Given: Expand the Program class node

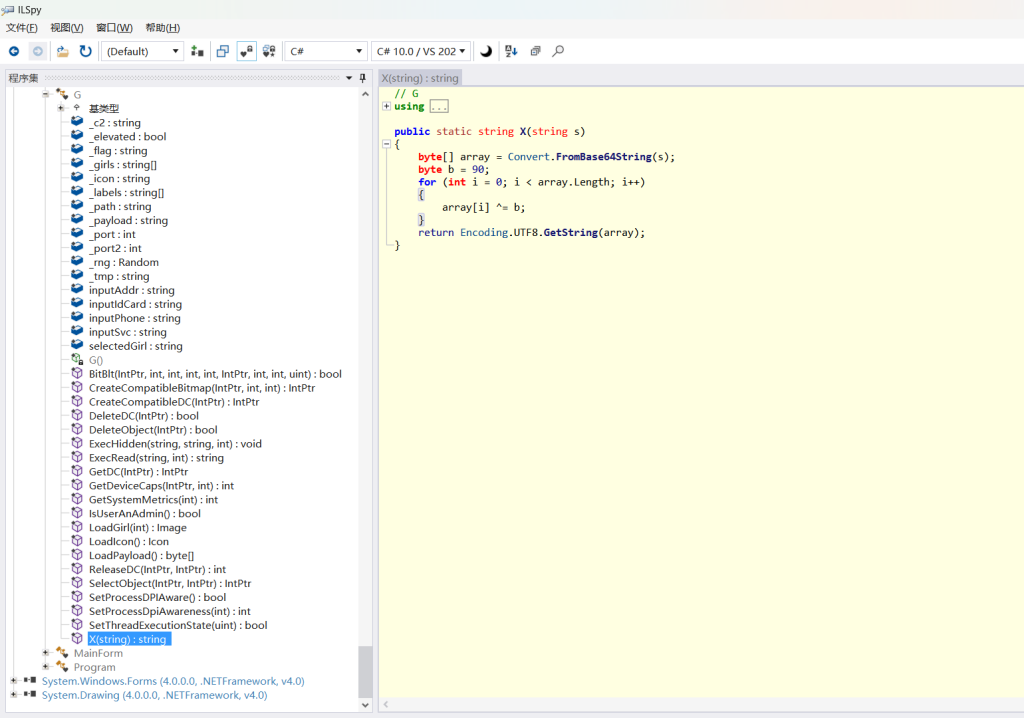Looking at the screenshot, I should [46, 666].
